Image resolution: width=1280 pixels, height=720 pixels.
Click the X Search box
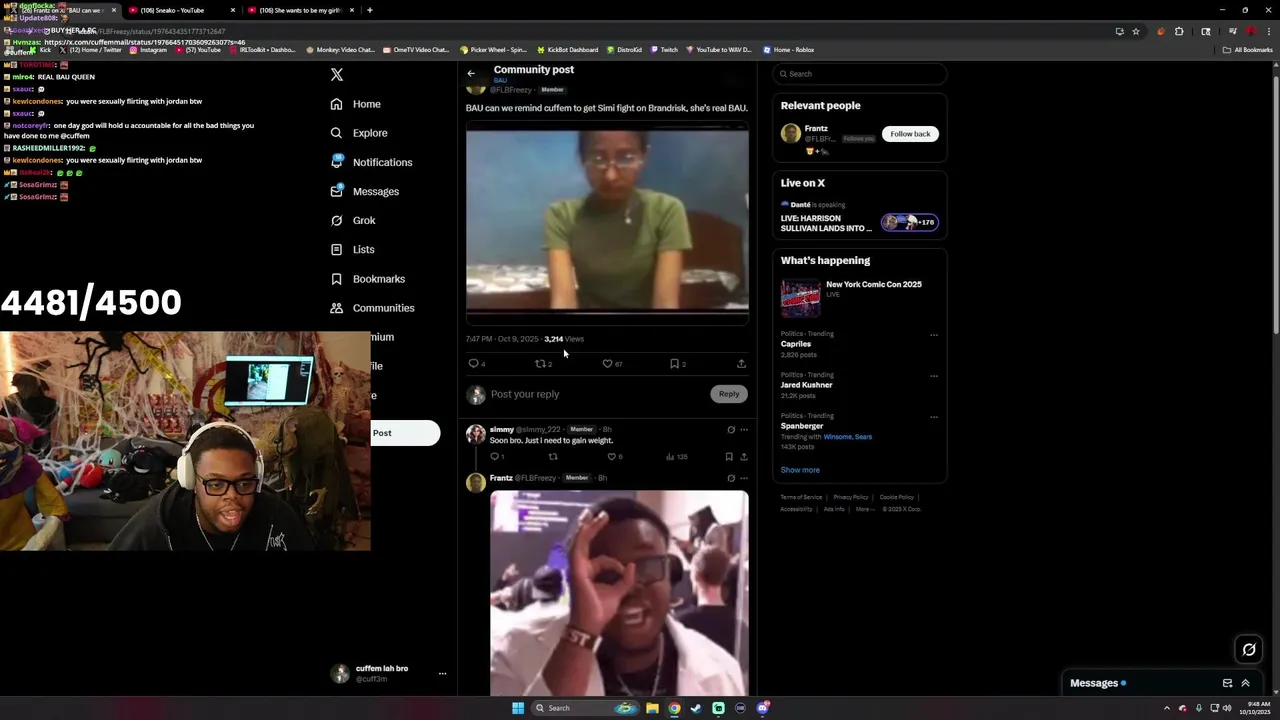click(x=860, y=74)
